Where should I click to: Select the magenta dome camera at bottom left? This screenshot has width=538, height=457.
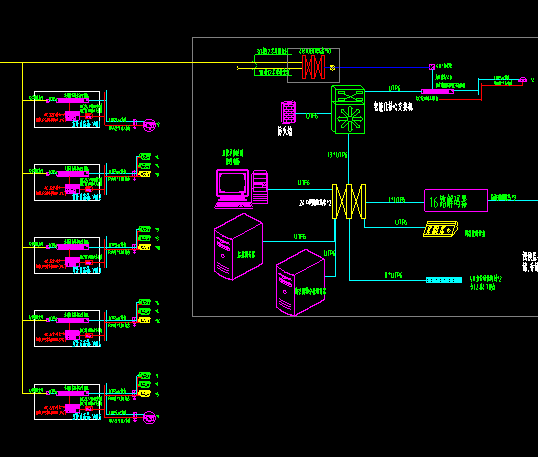pyautogui.click(x=150, y=418)
